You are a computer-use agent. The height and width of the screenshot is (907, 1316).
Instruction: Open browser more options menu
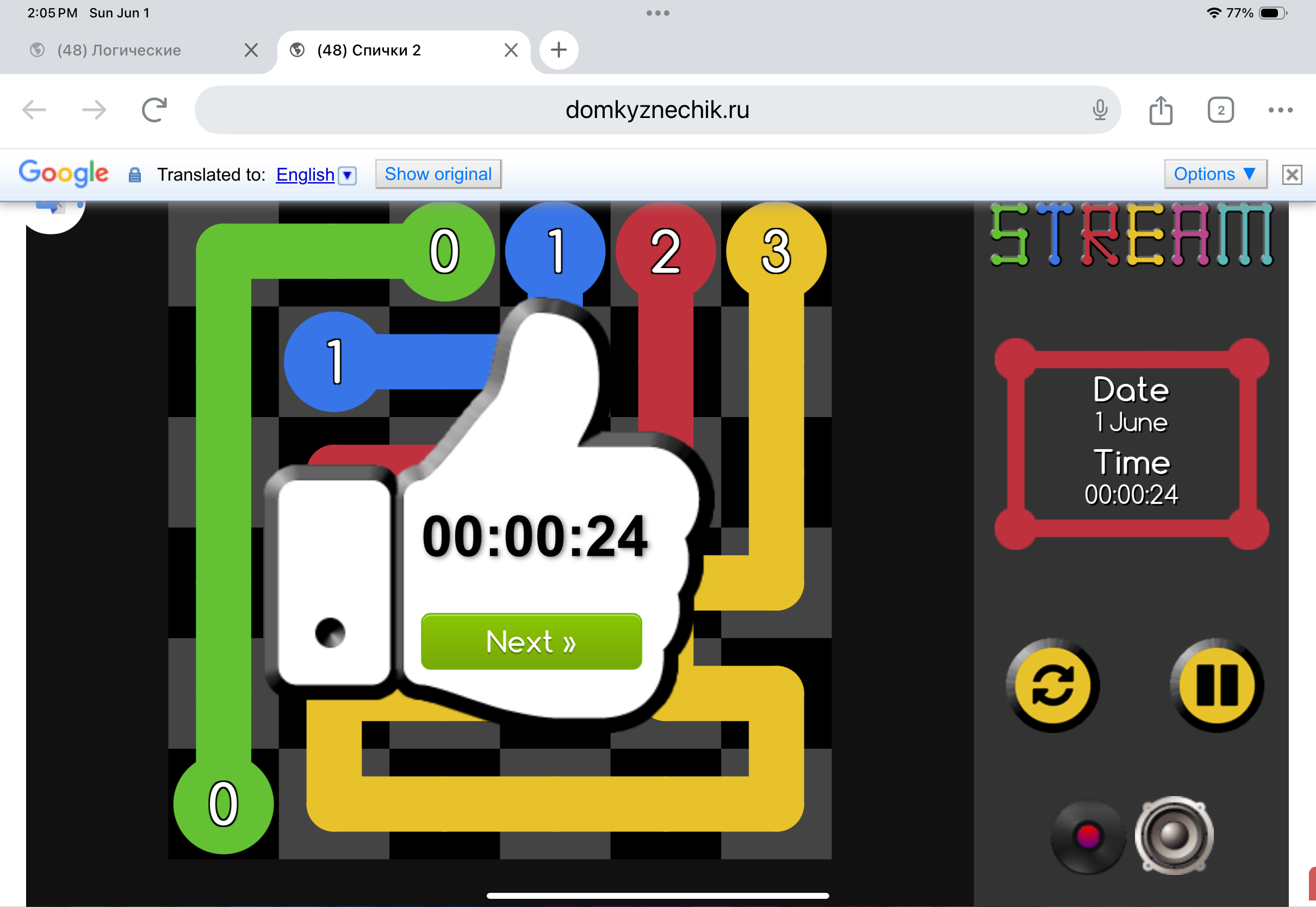click(x=1280, y=110)
